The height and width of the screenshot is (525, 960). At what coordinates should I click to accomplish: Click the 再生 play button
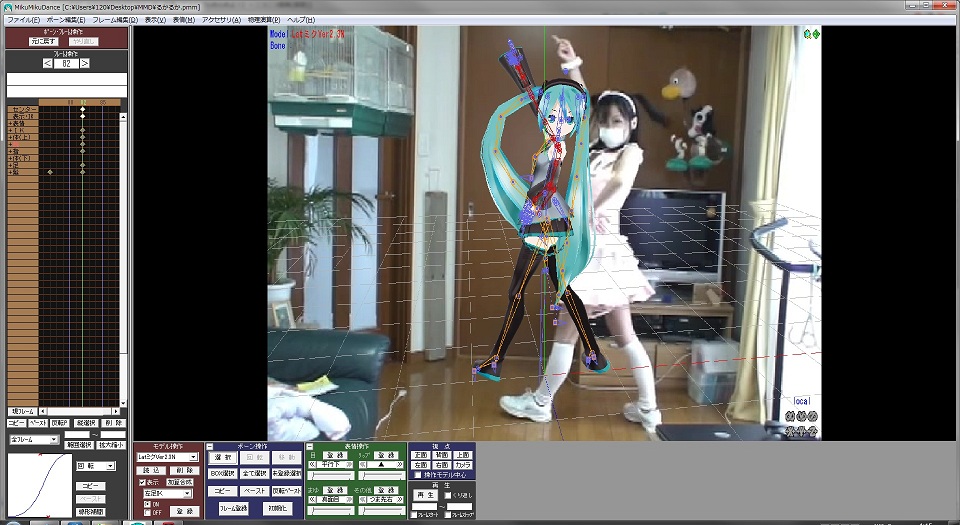click(x=426, y=495)
